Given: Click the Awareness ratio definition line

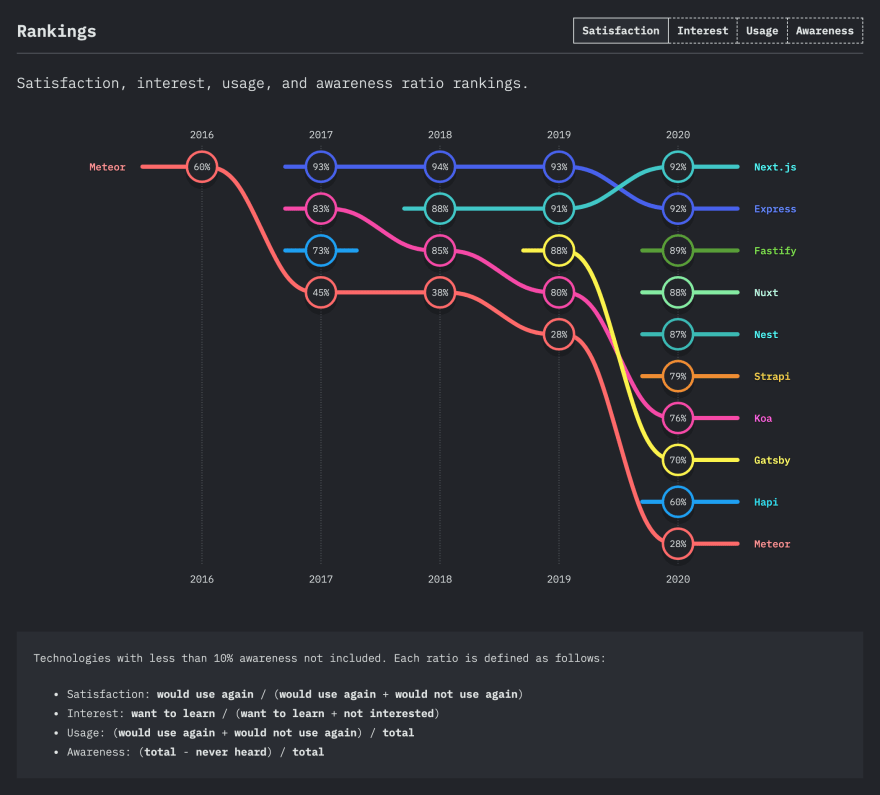Looking at the screenshot, I should (195, 752).
